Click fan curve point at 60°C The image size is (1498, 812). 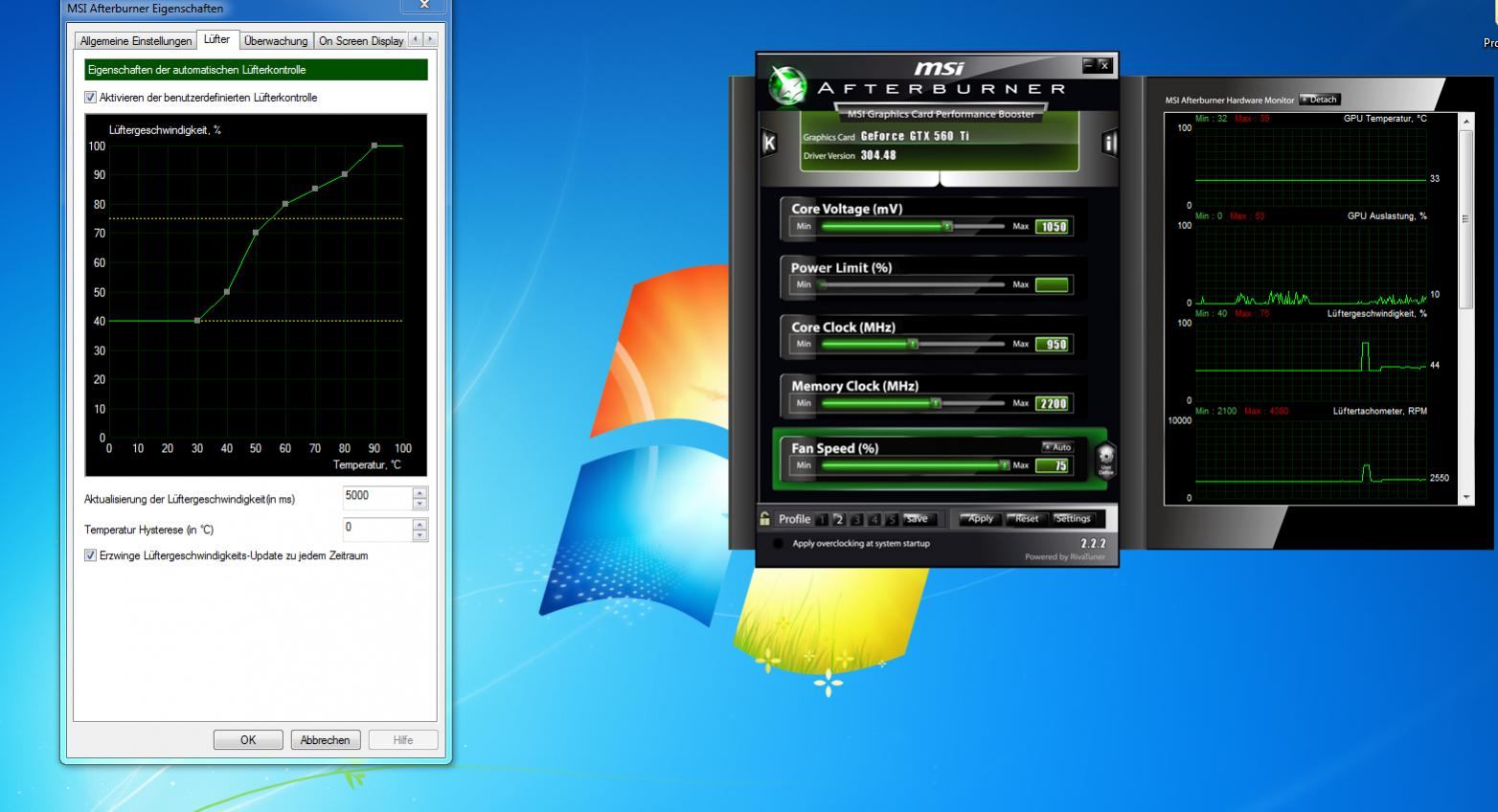285,204
